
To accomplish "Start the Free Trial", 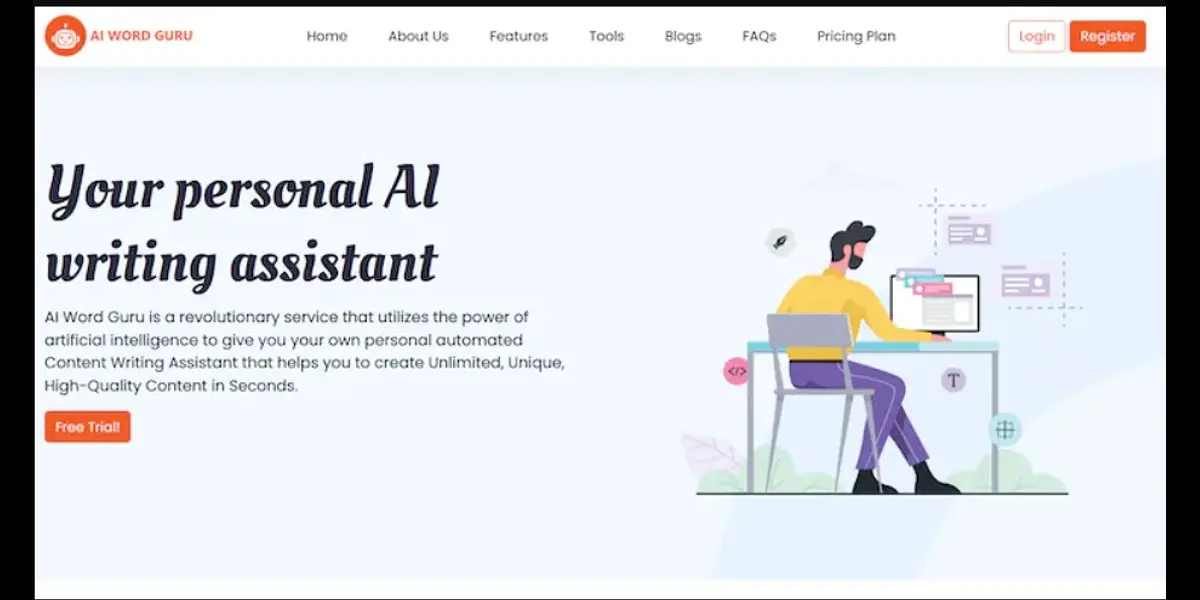I will pyautogui.click(x=87, y=427).
